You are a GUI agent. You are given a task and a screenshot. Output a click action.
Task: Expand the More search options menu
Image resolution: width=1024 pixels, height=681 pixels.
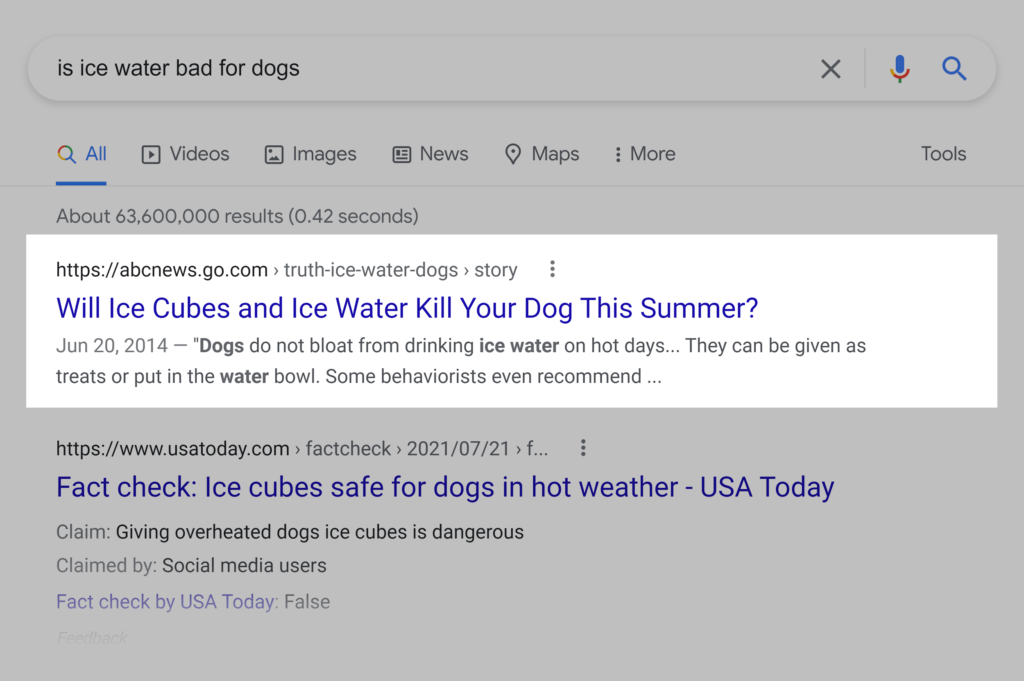click(643, 154)
